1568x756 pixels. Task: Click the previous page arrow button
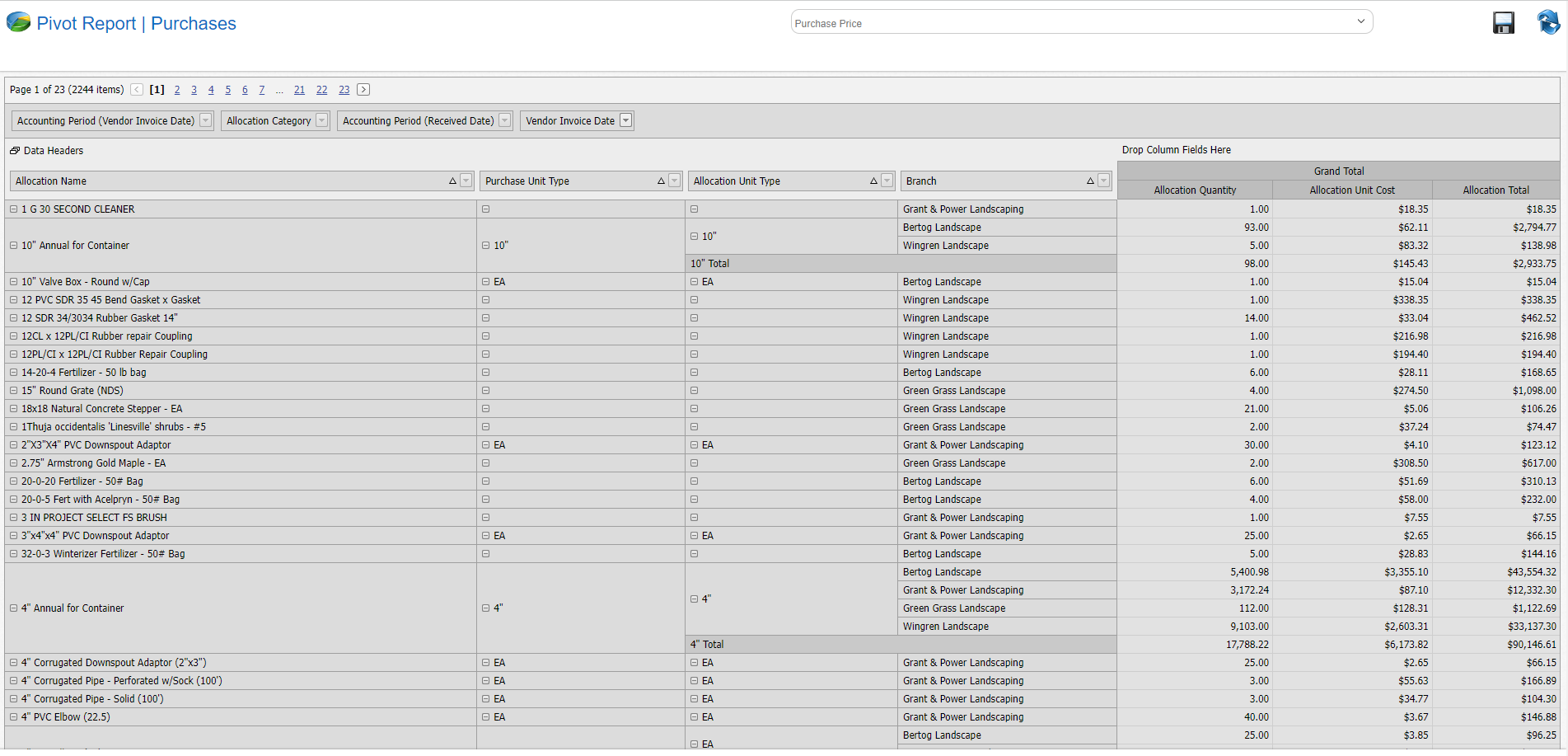(x=137, y=90)
